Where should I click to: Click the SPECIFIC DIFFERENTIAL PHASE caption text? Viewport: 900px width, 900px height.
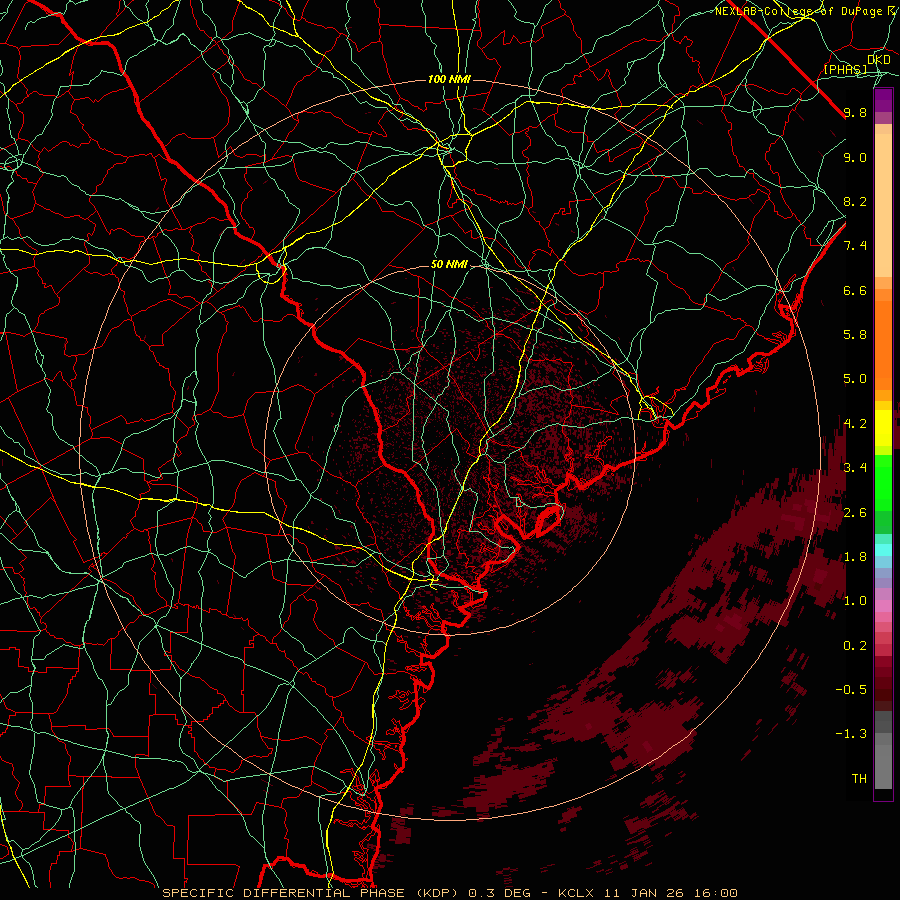[x=283, y=893]
